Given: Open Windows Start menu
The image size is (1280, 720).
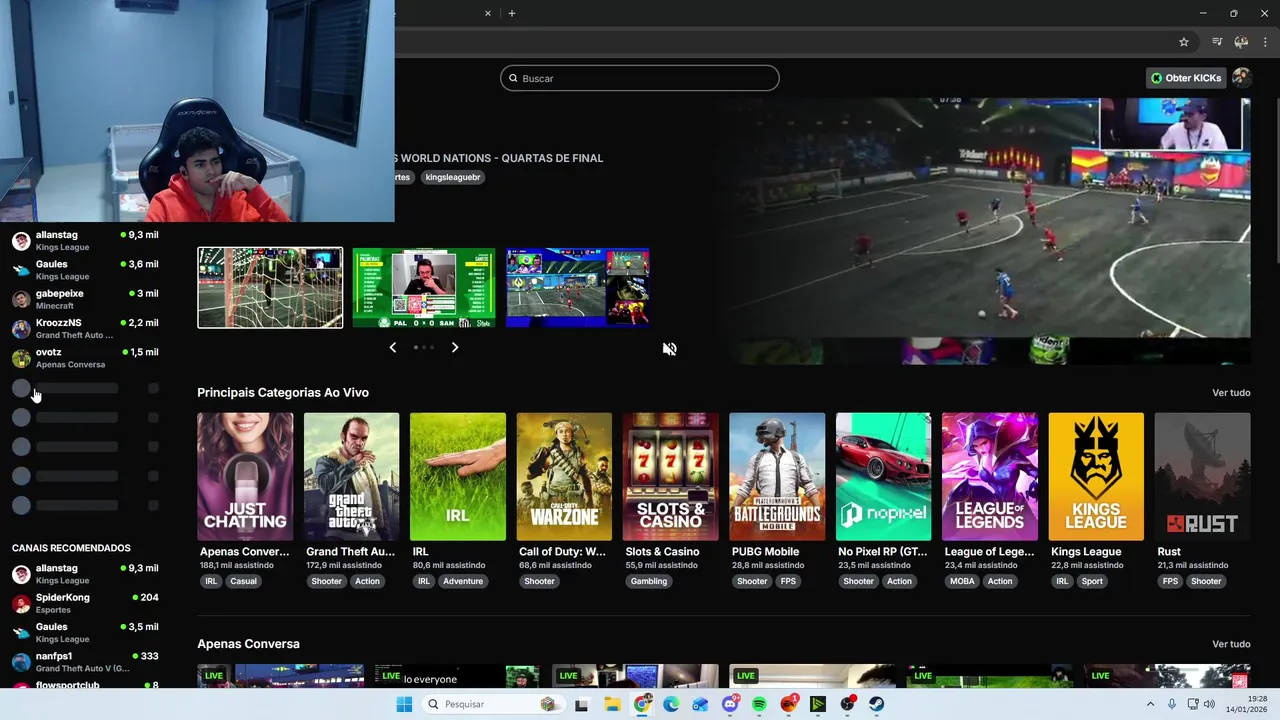Looking at the screenshot, I should coord(404,704).
